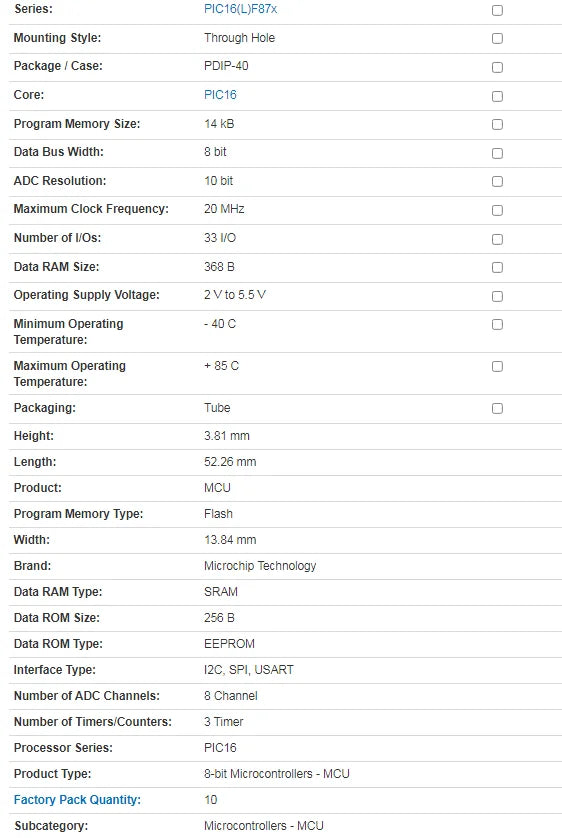Tick the Mounting Style checkbox
This screenshot has width=562, height=838.
(x=497, y=38)
